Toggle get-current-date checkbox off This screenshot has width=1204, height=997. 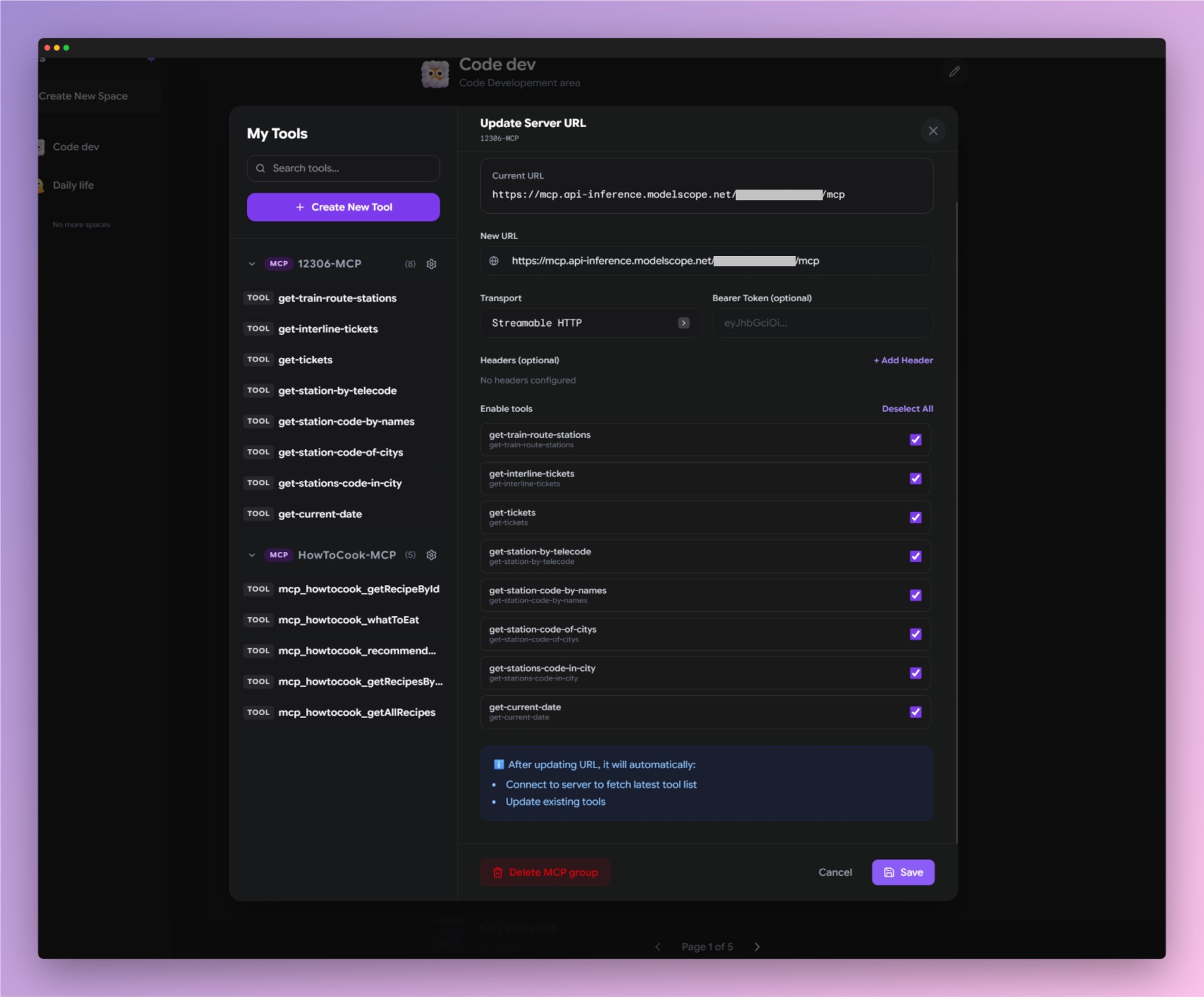pos(915,712)
